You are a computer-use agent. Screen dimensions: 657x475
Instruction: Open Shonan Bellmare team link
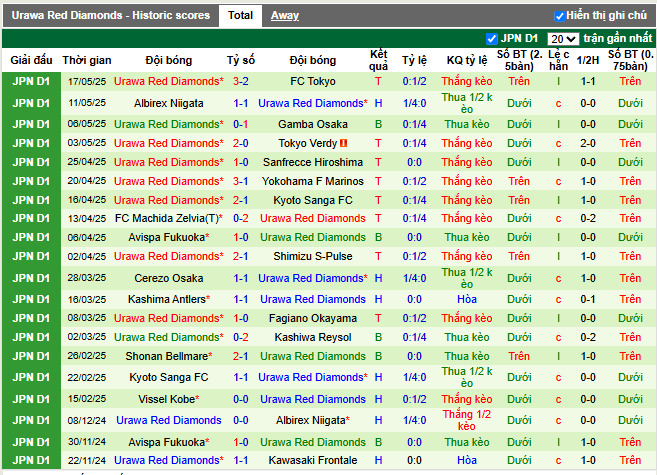(169, 356)
